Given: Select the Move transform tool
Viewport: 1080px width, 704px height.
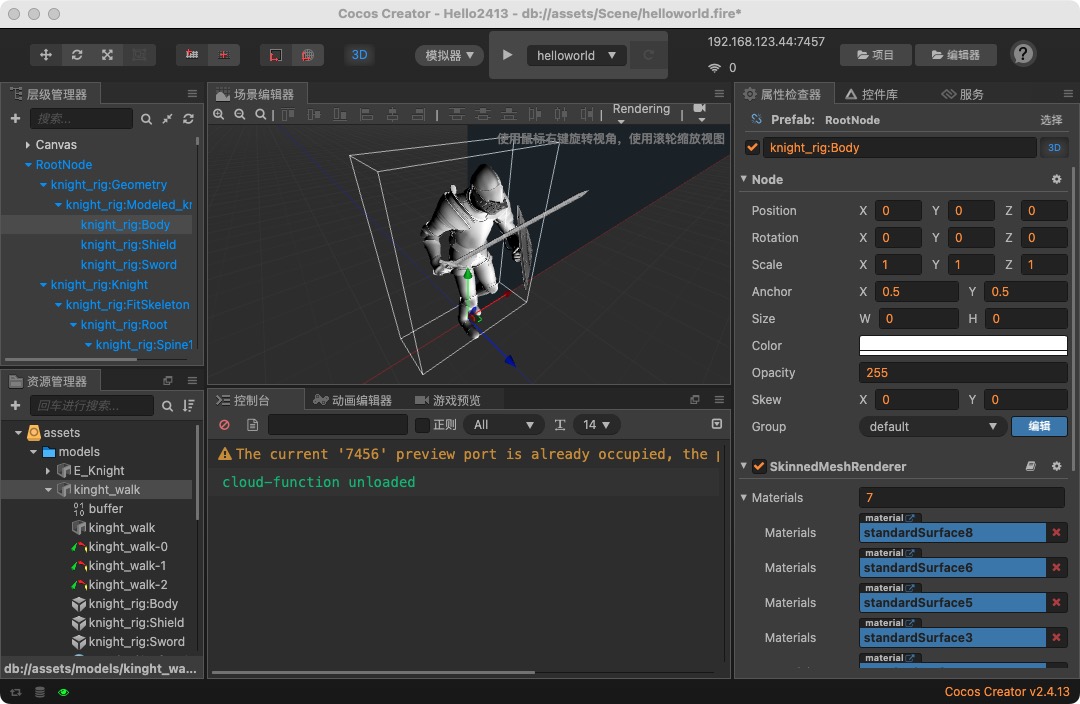Looking at the screenshot, I should pos(46,55).
